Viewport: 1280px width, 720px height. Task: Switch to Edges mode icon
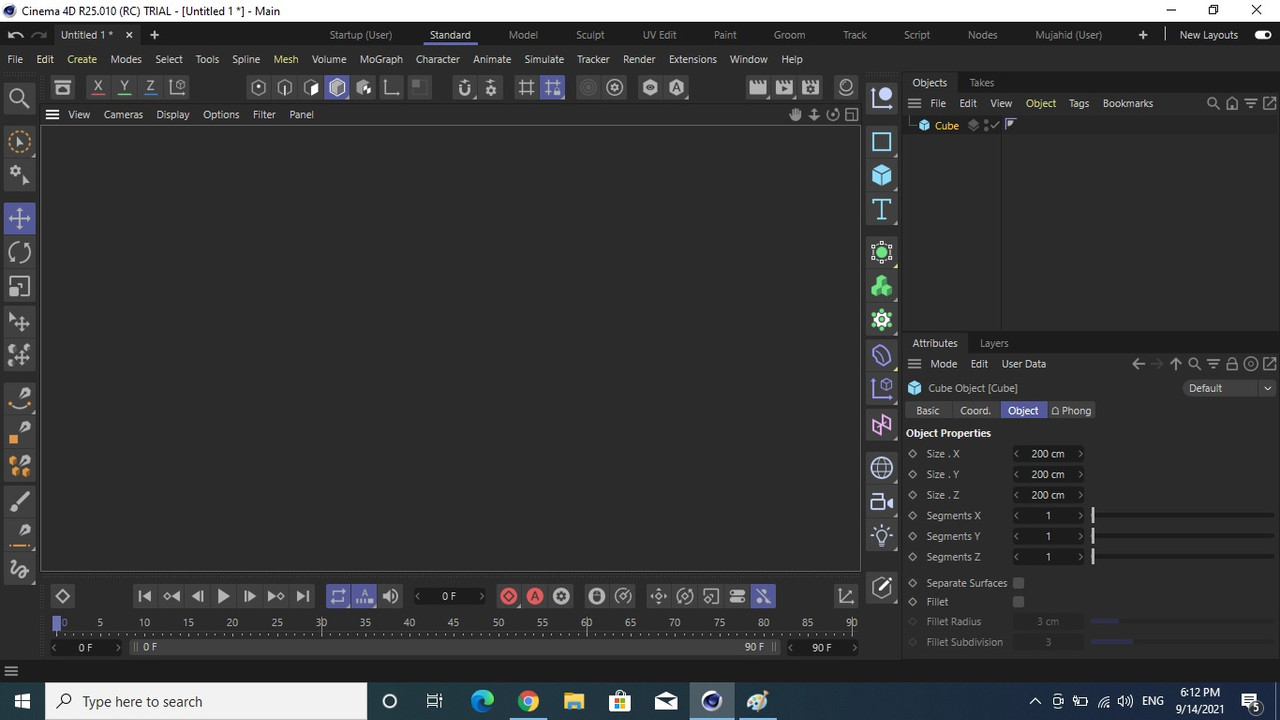coord(284,88)
